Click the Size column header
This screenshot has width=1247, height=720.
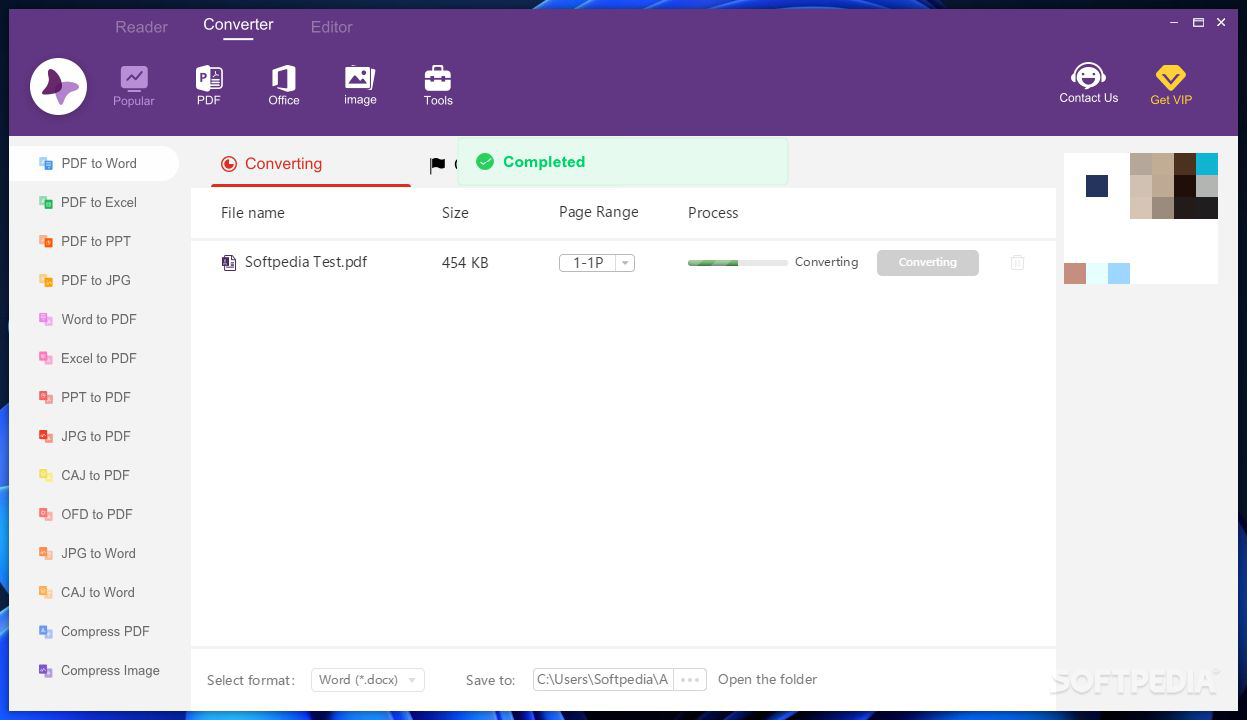[x=455, y=213]
